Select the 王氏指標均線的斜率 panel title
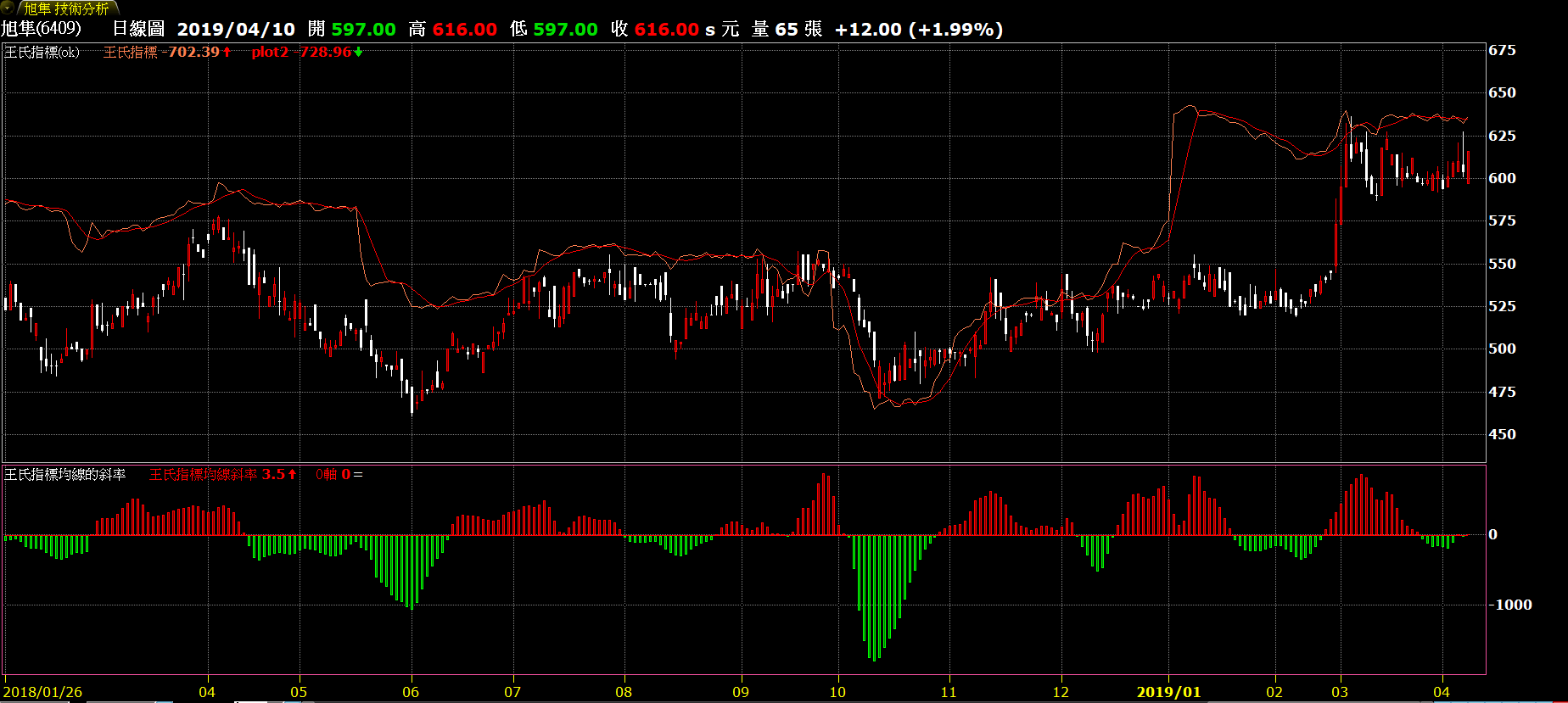 click(x=64, y=475)
